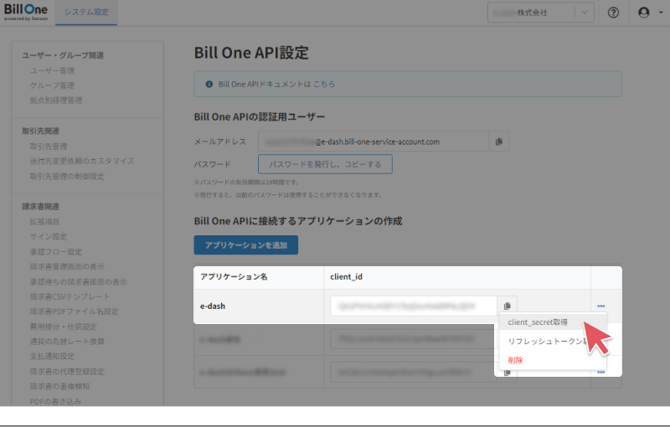Copy the e-dash client_id value

(508, 305)
